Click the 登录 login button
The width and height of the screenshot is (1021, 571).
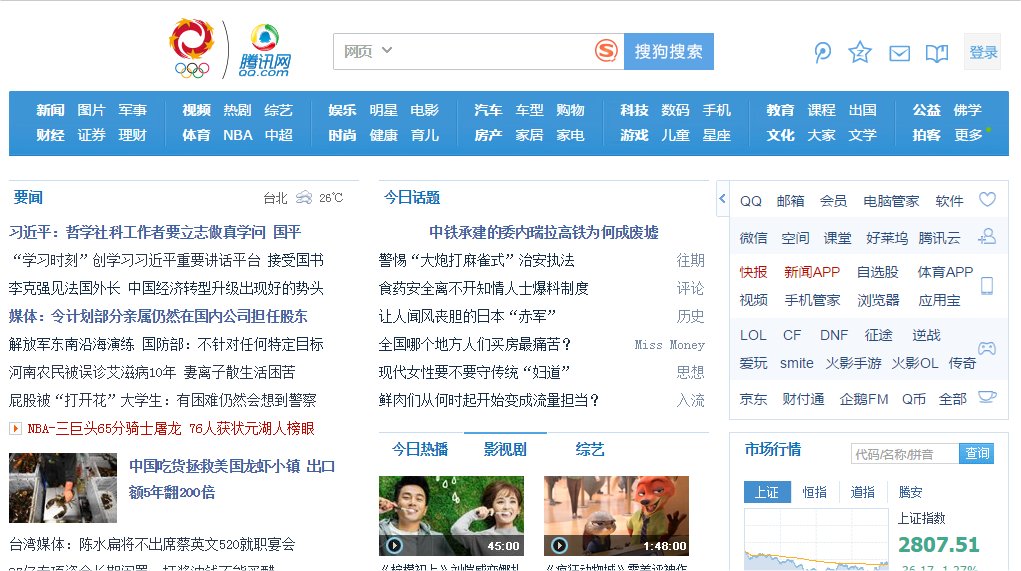(983, 53)
